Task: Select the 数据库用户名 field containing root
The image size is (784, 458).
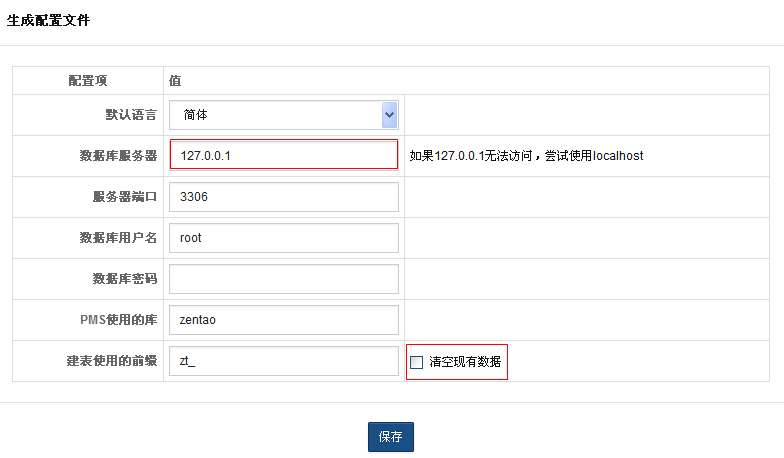Action: click(284, 238)
